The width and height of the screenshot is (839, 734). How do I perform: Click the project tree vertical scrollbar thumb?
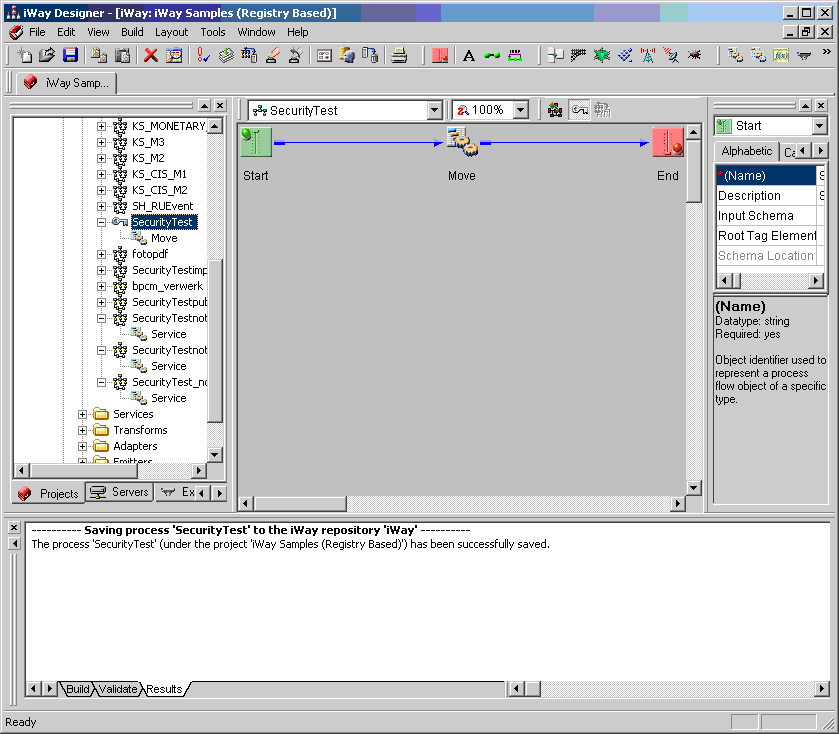tap(215, 340)
